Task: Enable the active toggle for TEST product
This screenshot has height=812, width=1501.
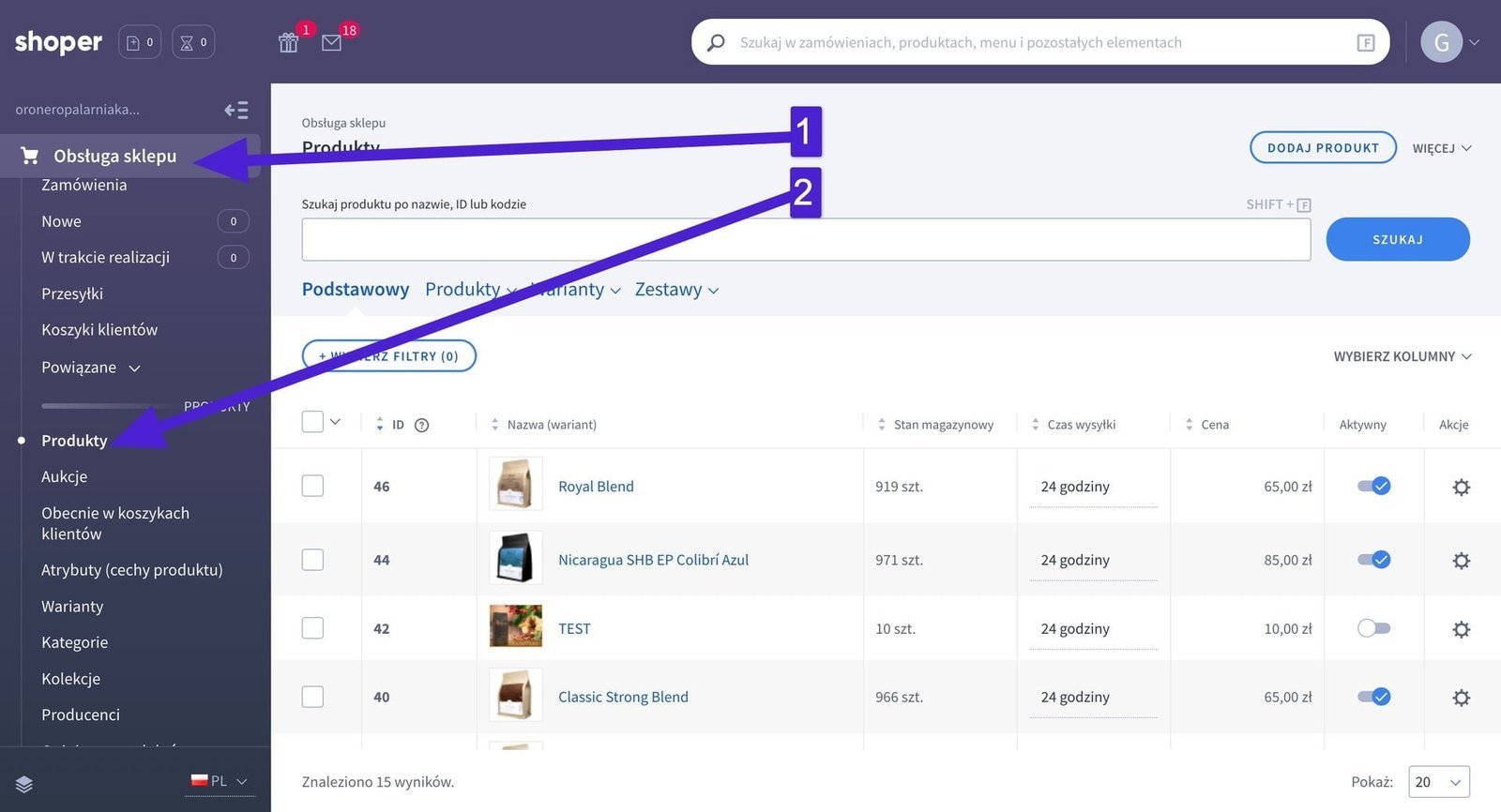Action: tap(1373, 628)
